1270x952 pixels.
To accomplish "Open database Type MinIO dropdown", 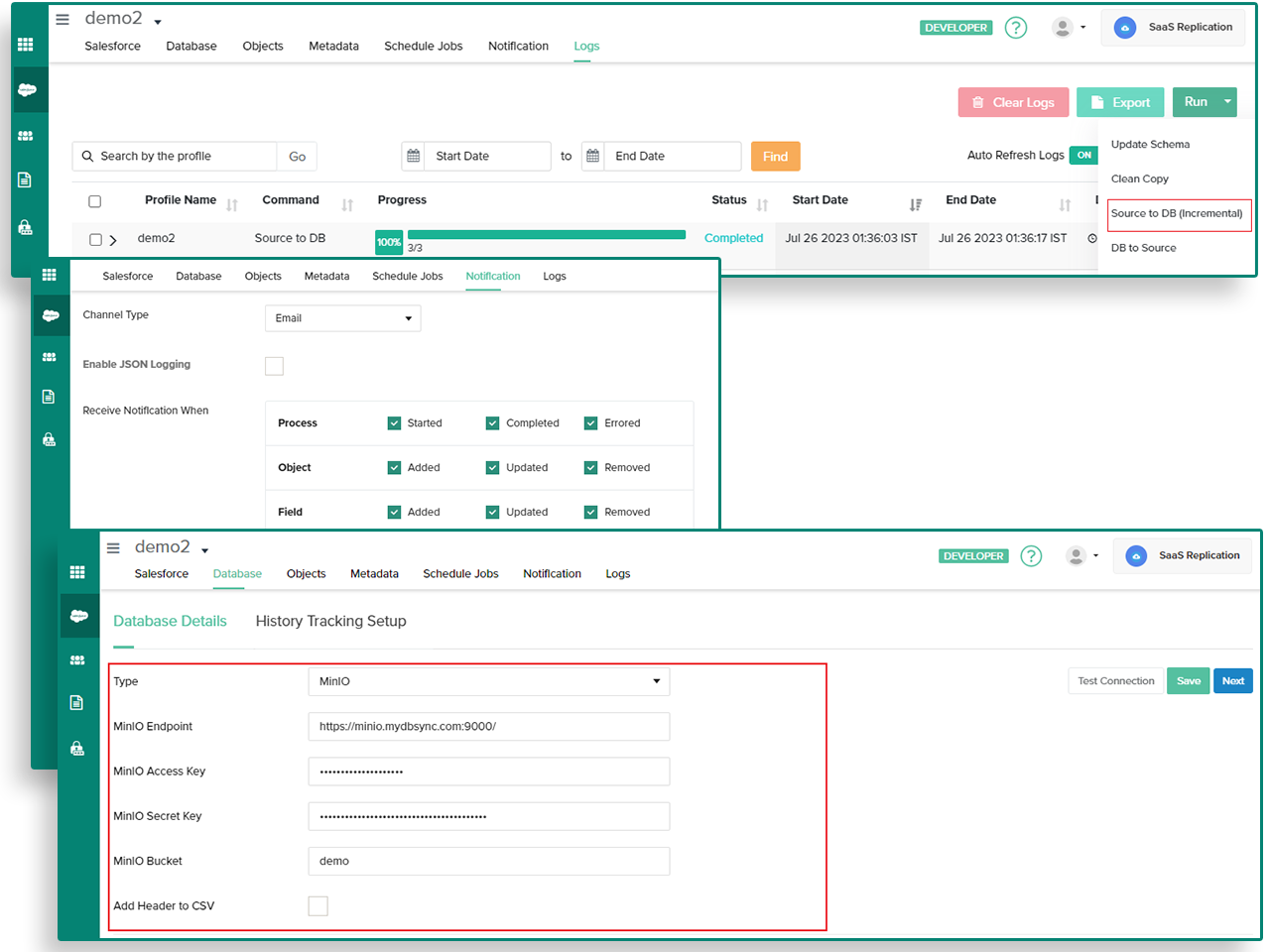I will coord(489,681).
